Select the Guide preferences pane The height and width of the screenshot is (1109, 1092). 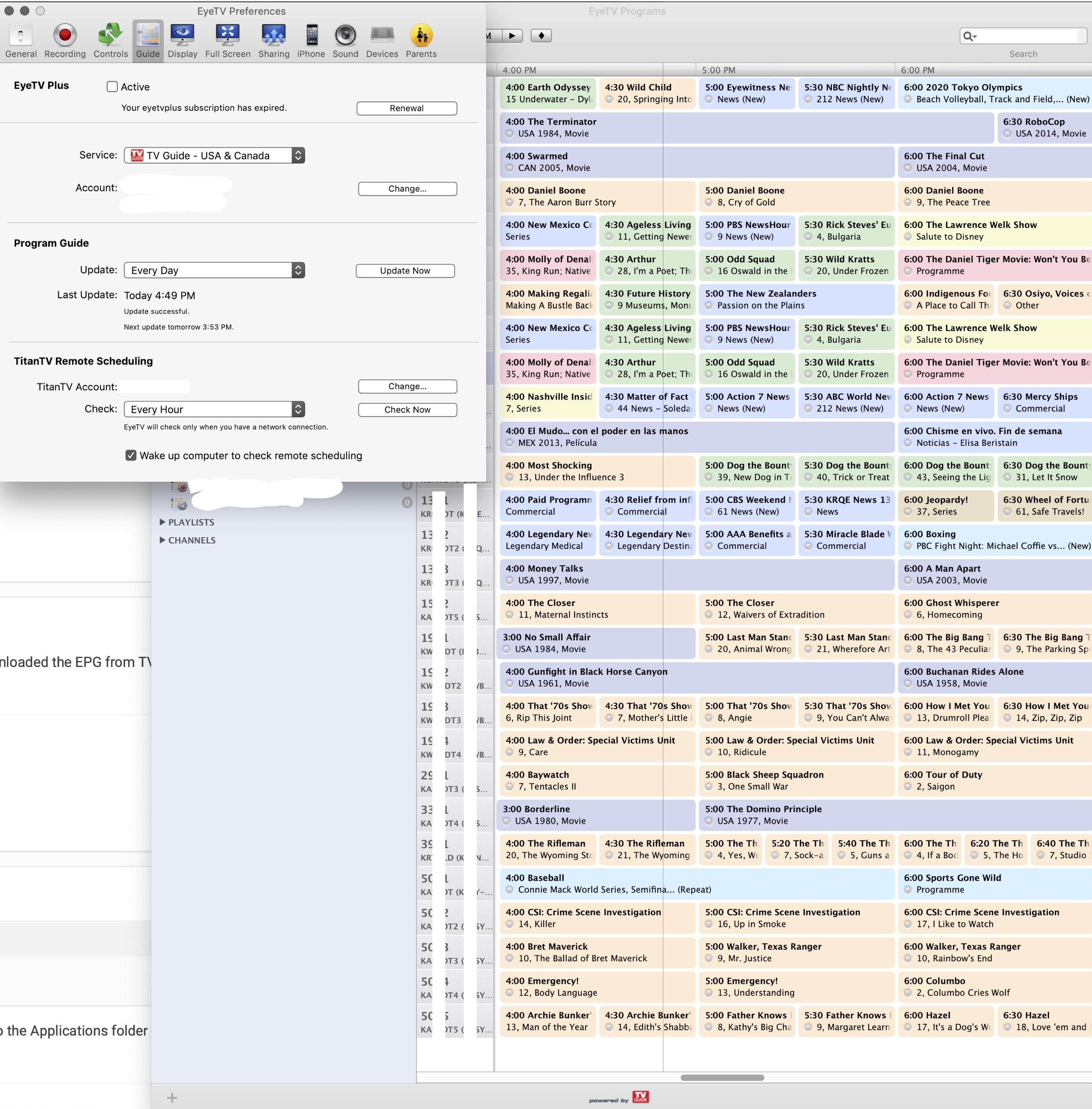coord(148,41)
